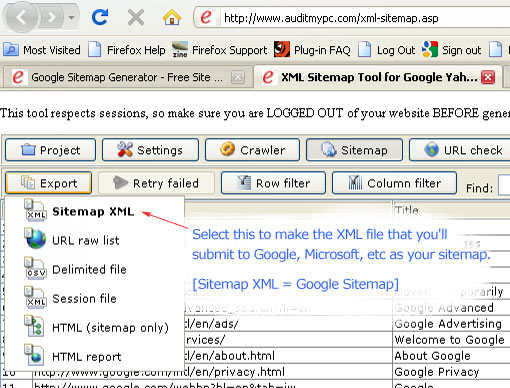Click the Retry failed button
The height and width of the screenshot is (388, 510).
[156, 183]
